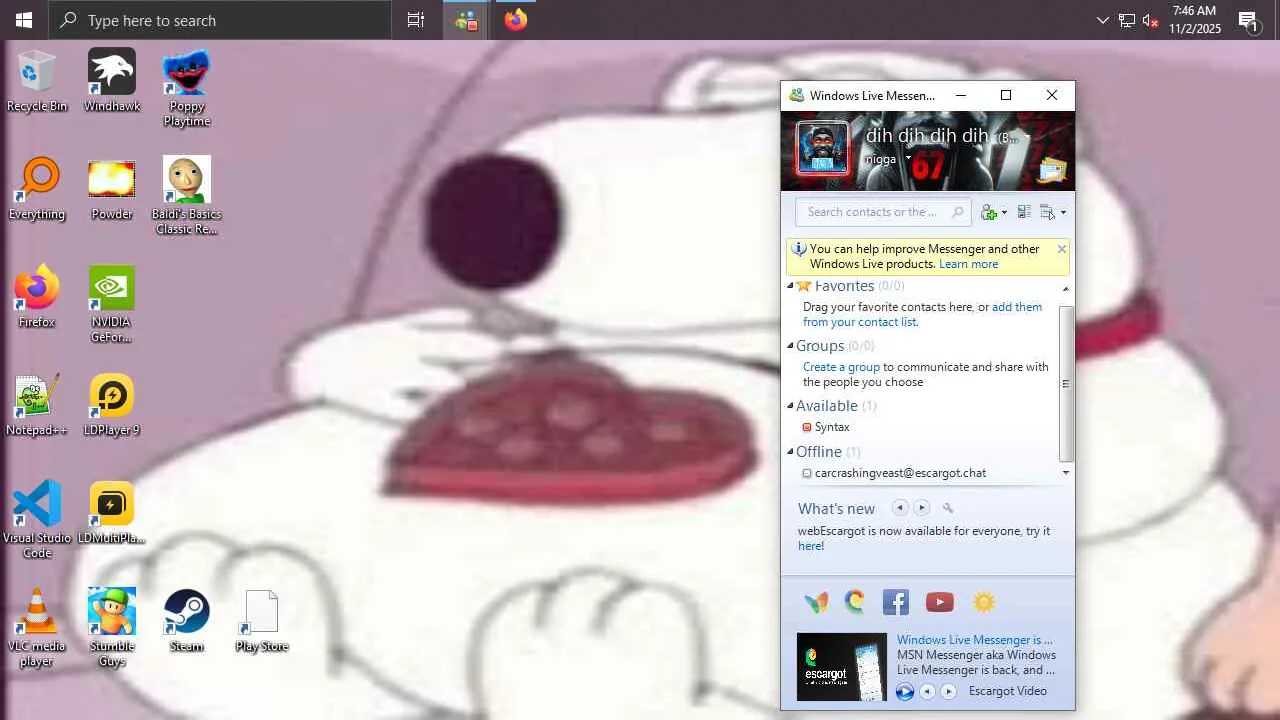Select the Everything search shortcut

coord(37,189)
